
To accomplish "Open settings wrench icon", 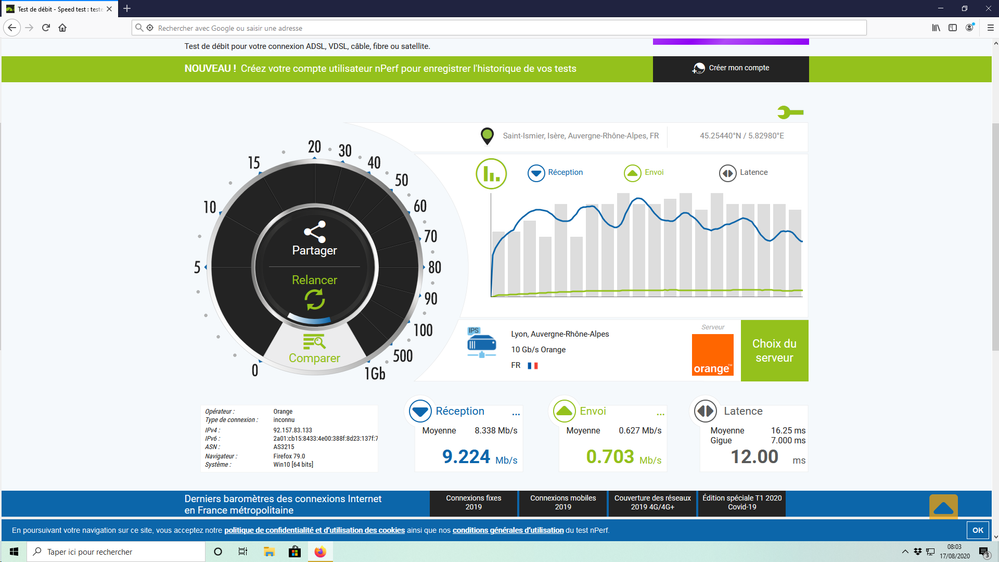I will (x=791, y=113).
